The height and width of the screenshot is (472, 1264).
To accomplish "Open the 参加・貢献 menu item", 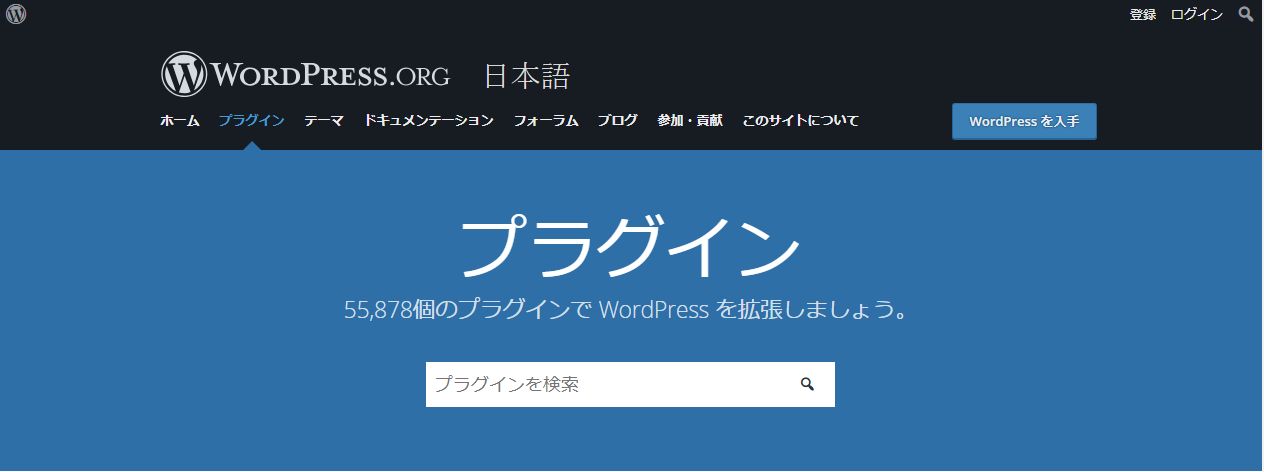I will [x=690, y=121].
